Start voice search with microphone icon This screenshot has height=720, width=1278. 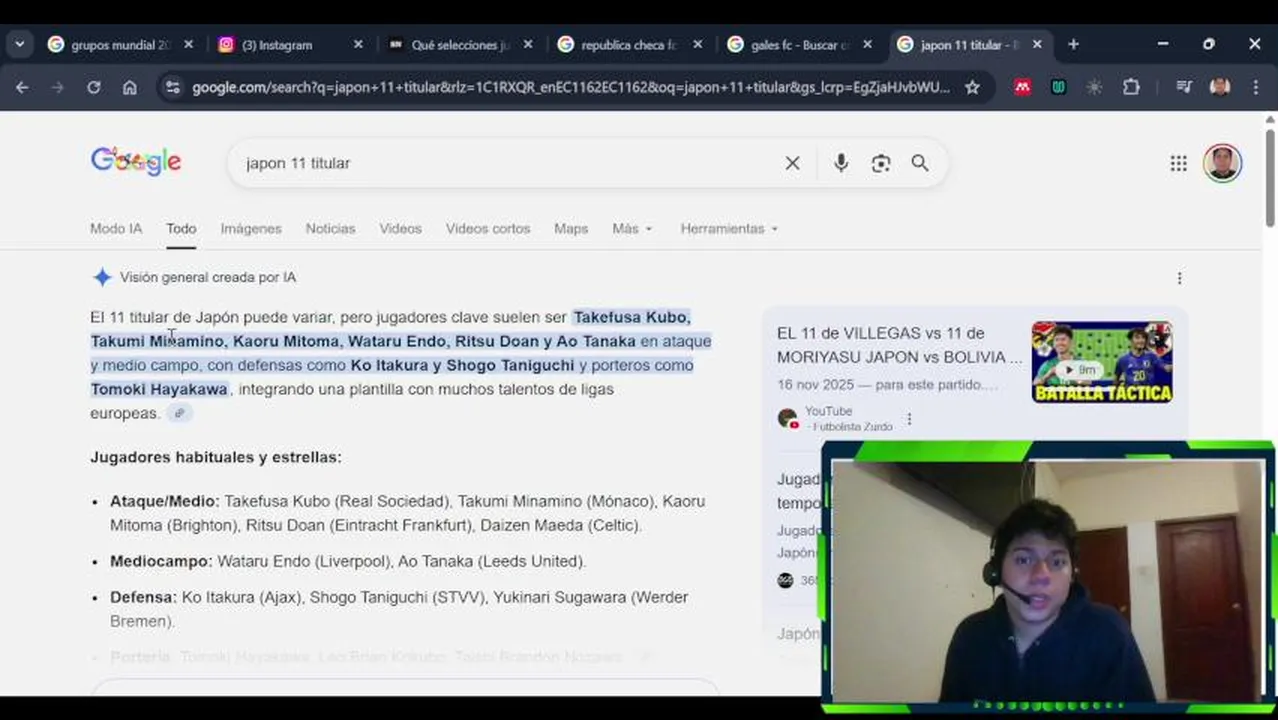(841, 163)
